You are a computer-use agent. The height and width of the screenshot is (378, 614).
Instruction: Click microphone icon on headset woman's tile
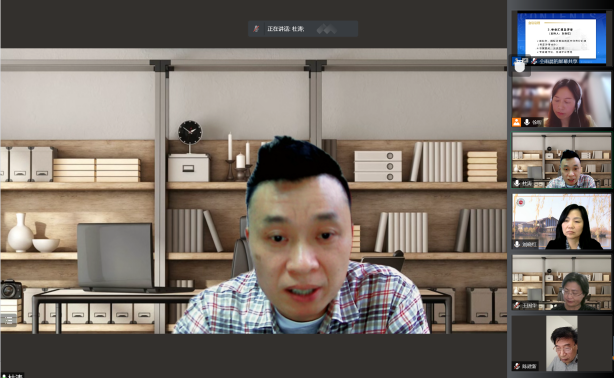(527, 122)
